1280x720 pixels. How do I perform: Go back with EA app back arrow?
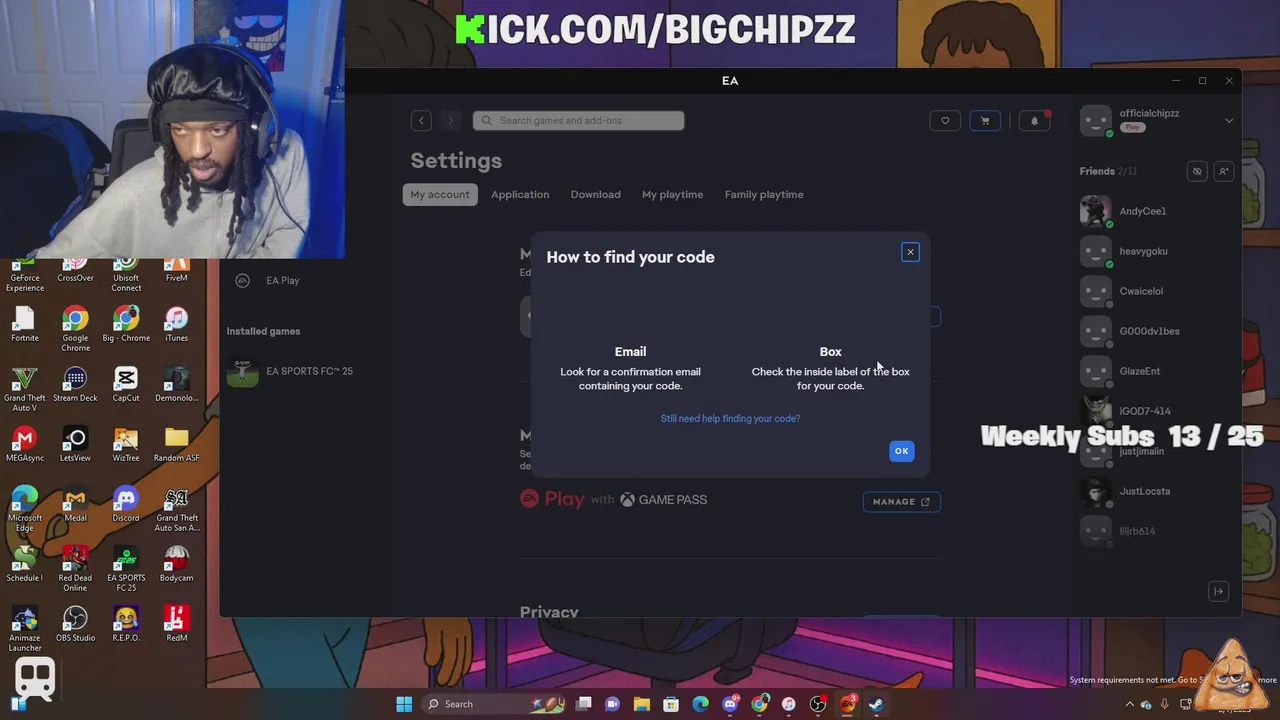pos(421,120)
